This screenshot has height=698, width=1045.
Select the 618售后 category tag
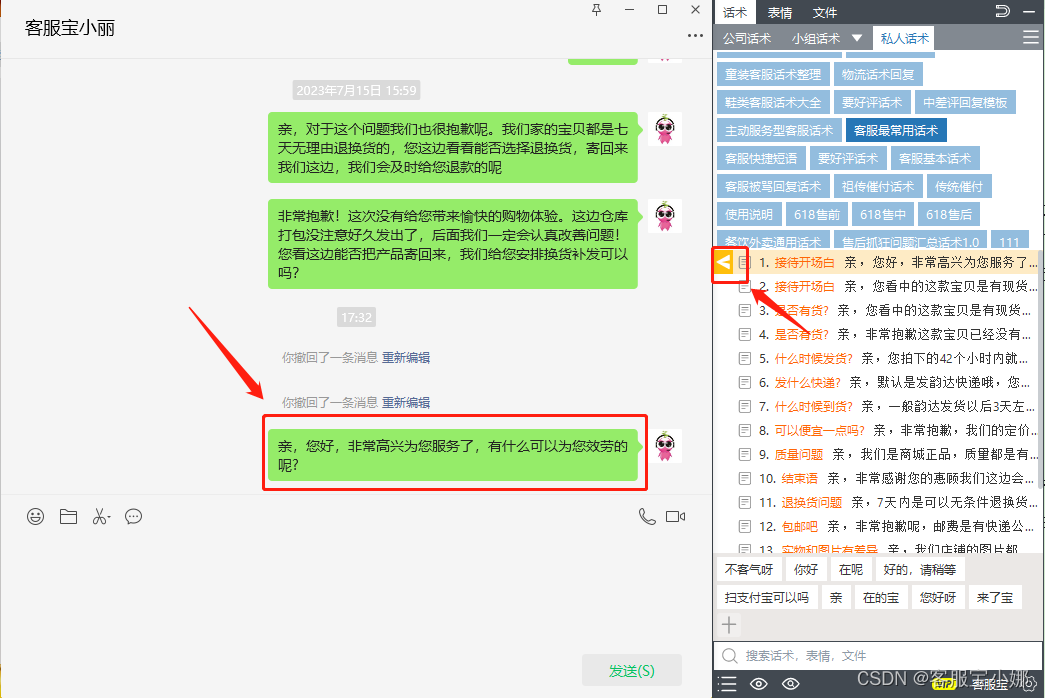click(948, 215)
